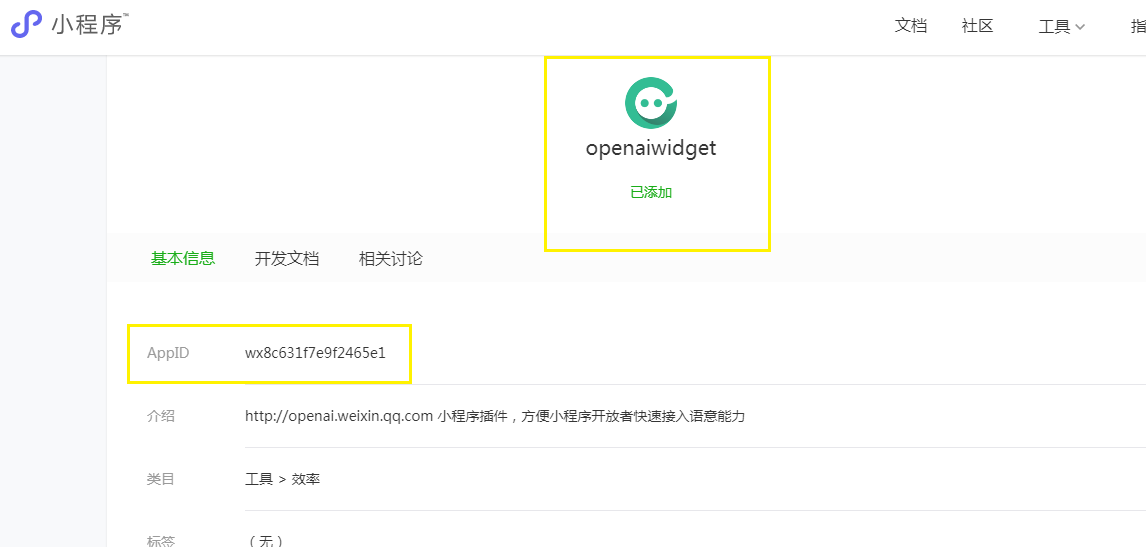Click the AppID value wx8c631f7e9f2465e1
The width and height of the screenshot is (1146, 547).
(x=315, y=353)
